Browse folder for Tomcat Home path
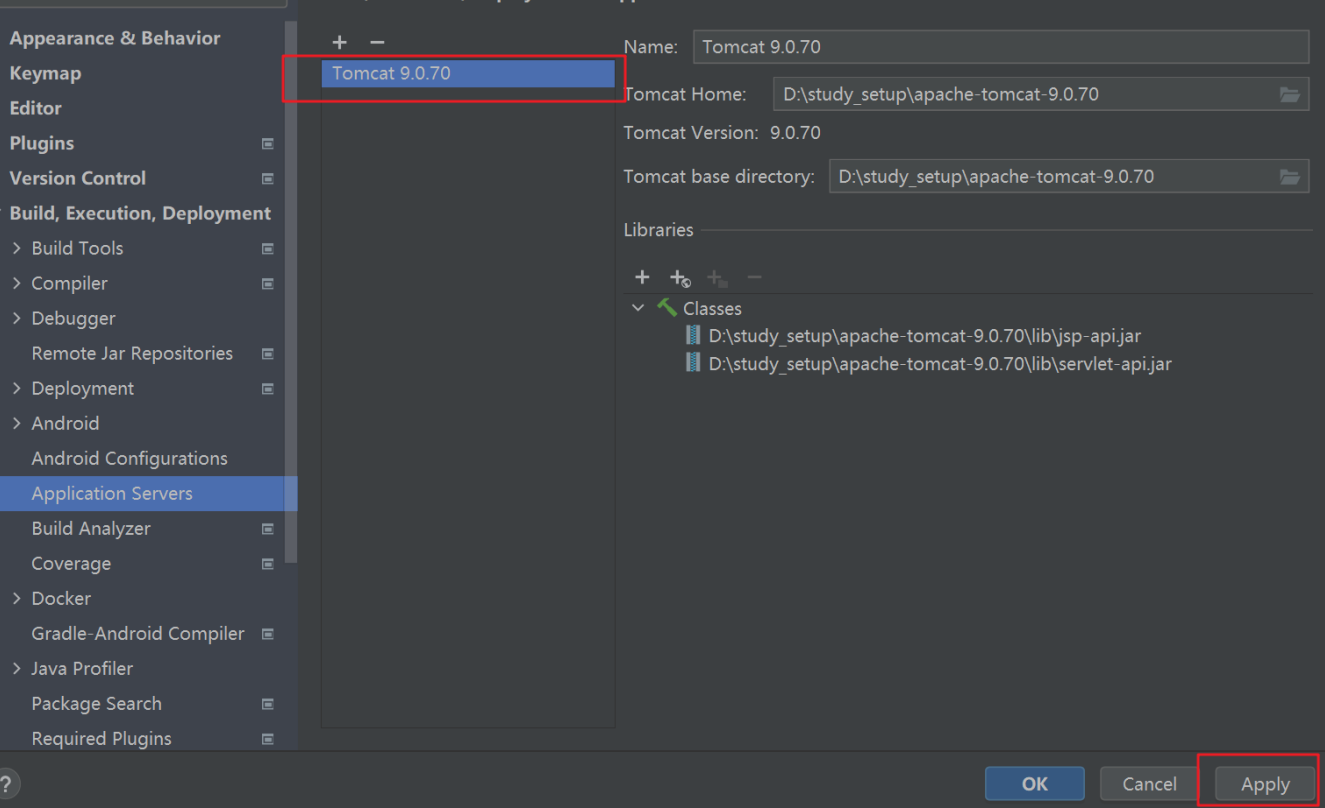1325x808 pixels. [x=1289, y=94]
